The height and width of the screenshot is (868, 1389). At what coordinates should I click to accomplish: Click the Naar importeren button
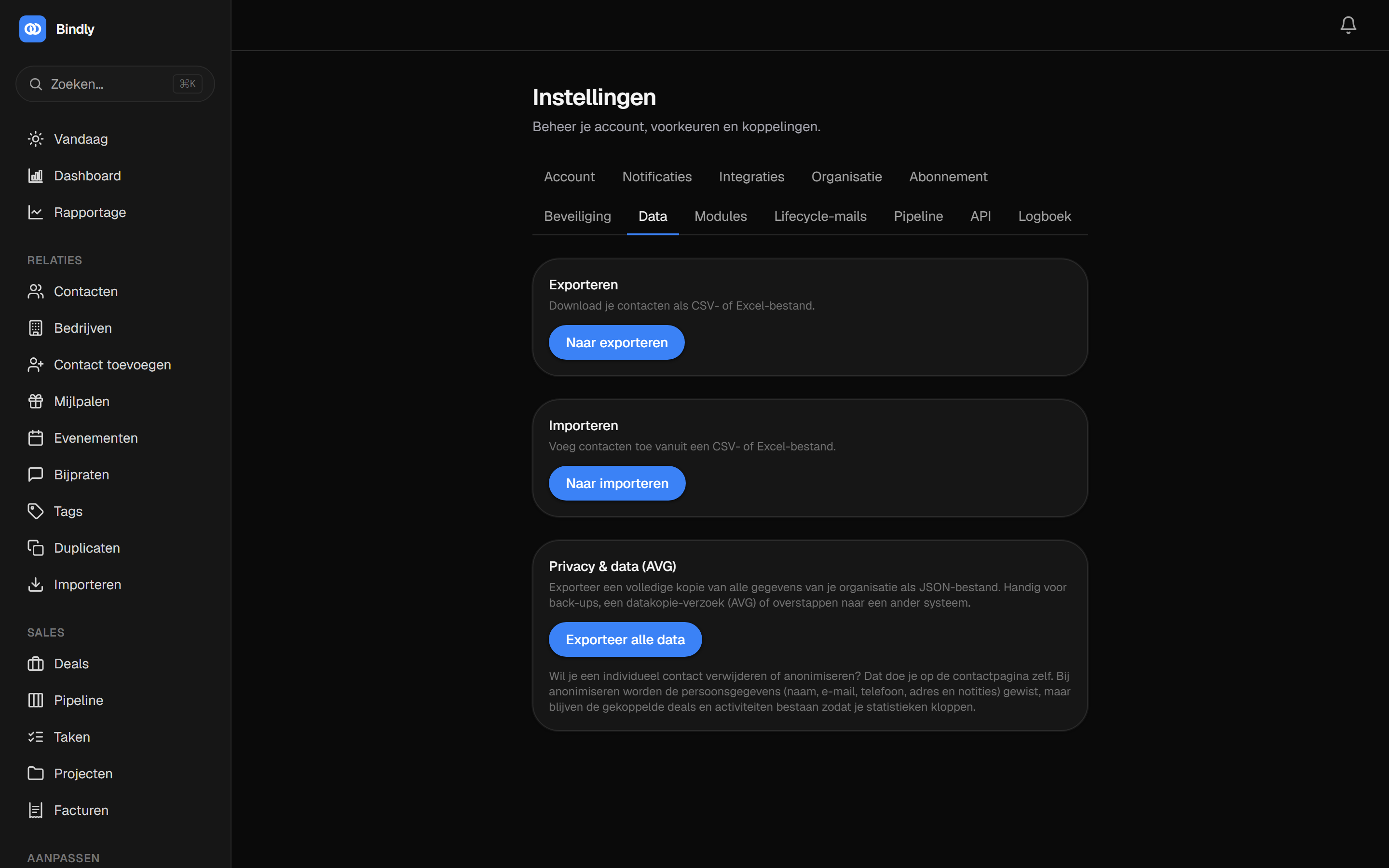(x=617, y=483)
